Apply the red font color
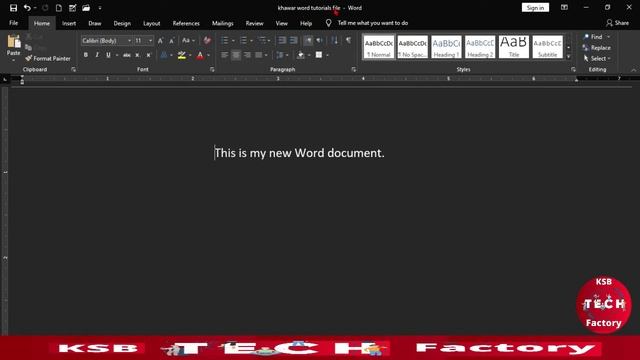Screen dimensions: 640x360 coord(200,55)
